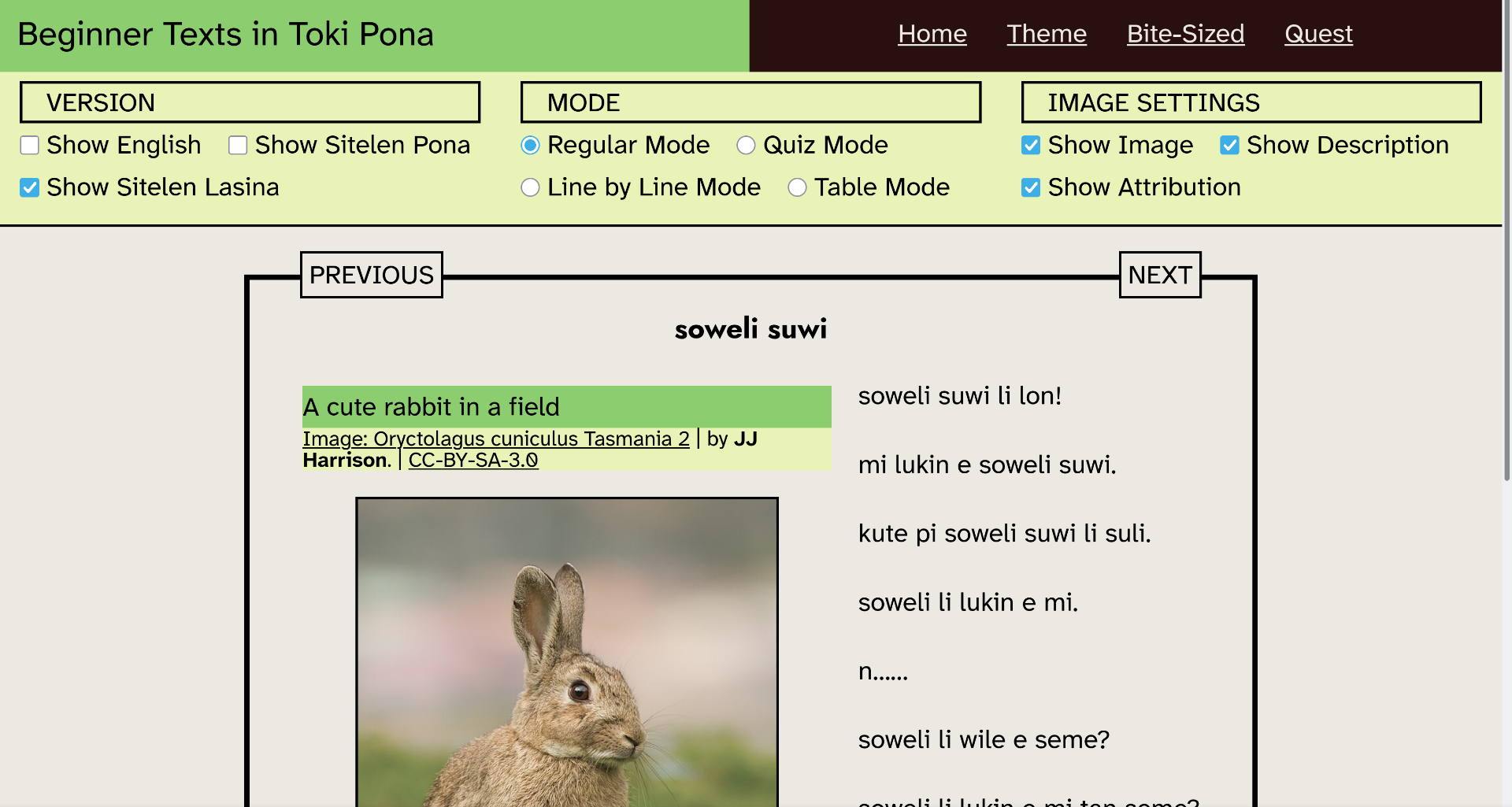Advance to the next text
The width and height of the screenshot is (1512, 807).
click(1159, 275)
